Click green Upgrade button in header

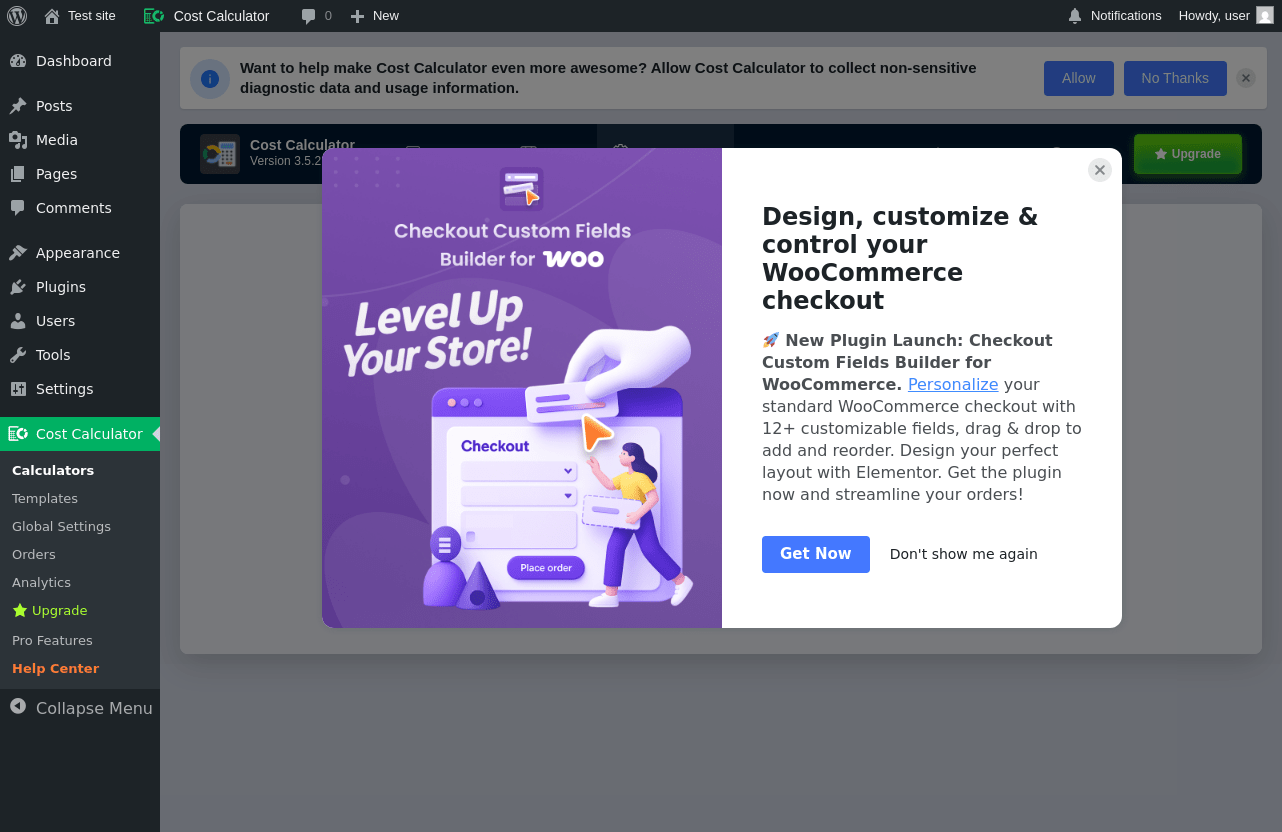point(1188,154)
